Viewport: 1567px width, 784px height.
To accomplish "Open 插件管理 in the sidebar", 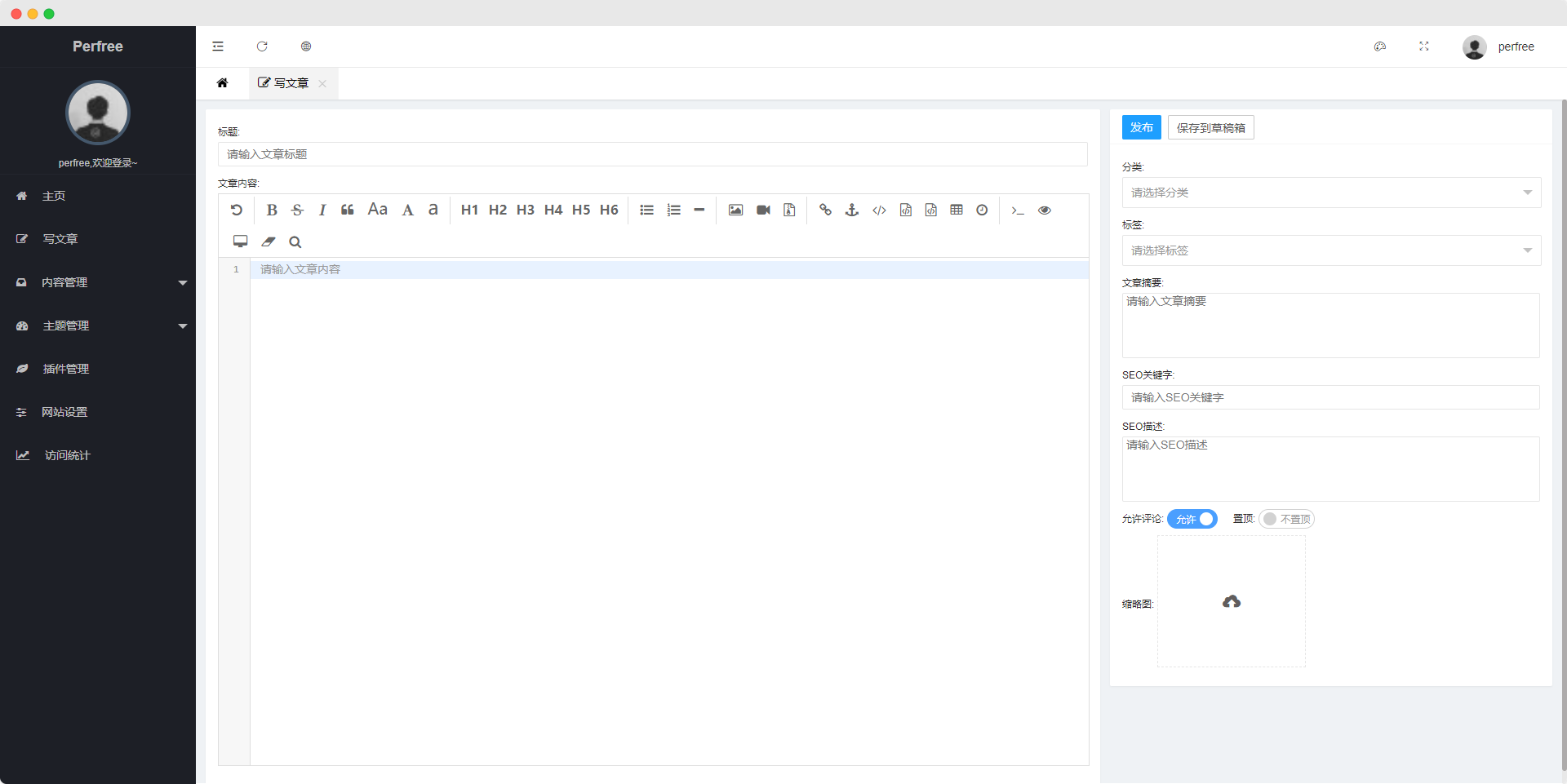I will [x=98, y=369].
